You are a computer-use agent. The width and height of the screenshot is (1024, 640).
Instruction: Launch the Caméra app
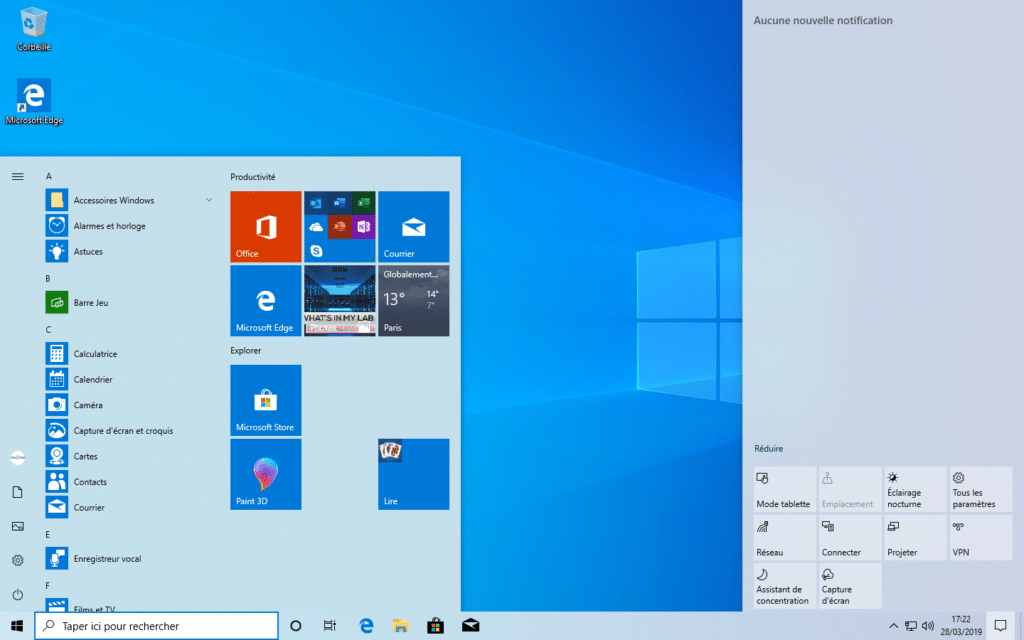[x=129, y=405]
